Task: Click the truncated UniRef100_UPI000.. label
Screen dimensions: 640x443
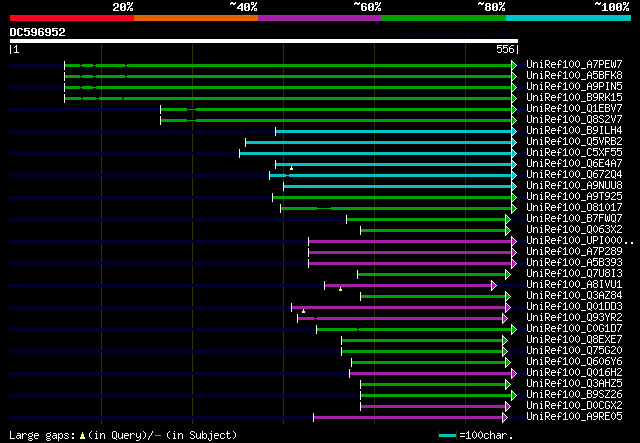Action: tap(580, 241)
